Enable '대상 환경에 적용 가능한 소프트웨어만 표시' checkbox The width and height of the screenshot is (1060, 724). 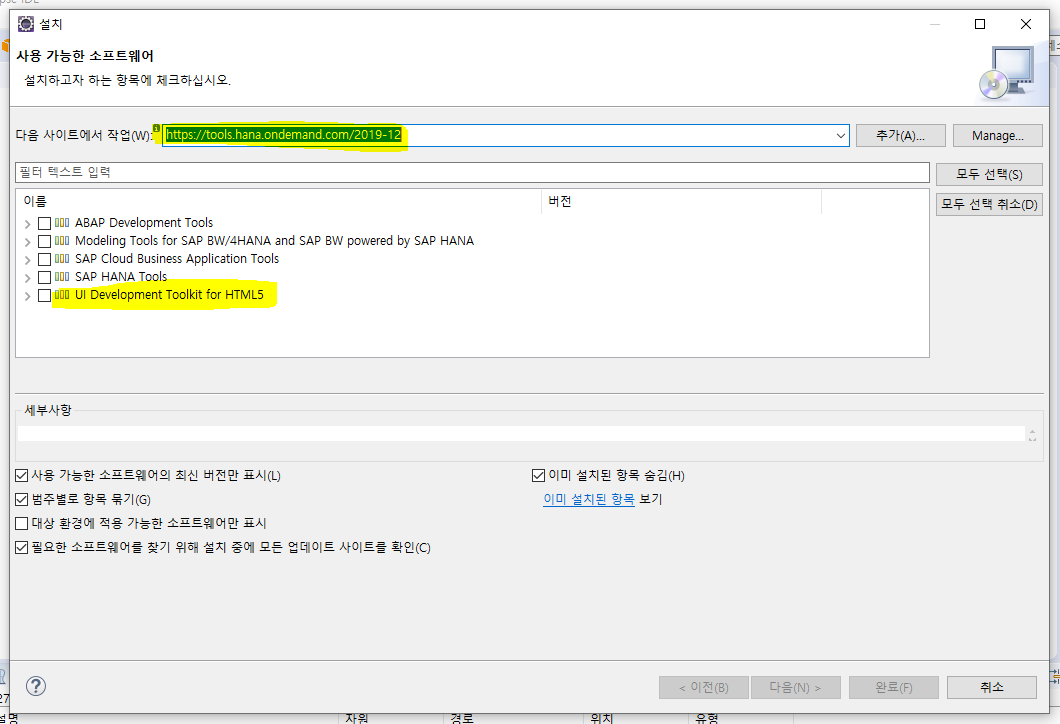22,523
